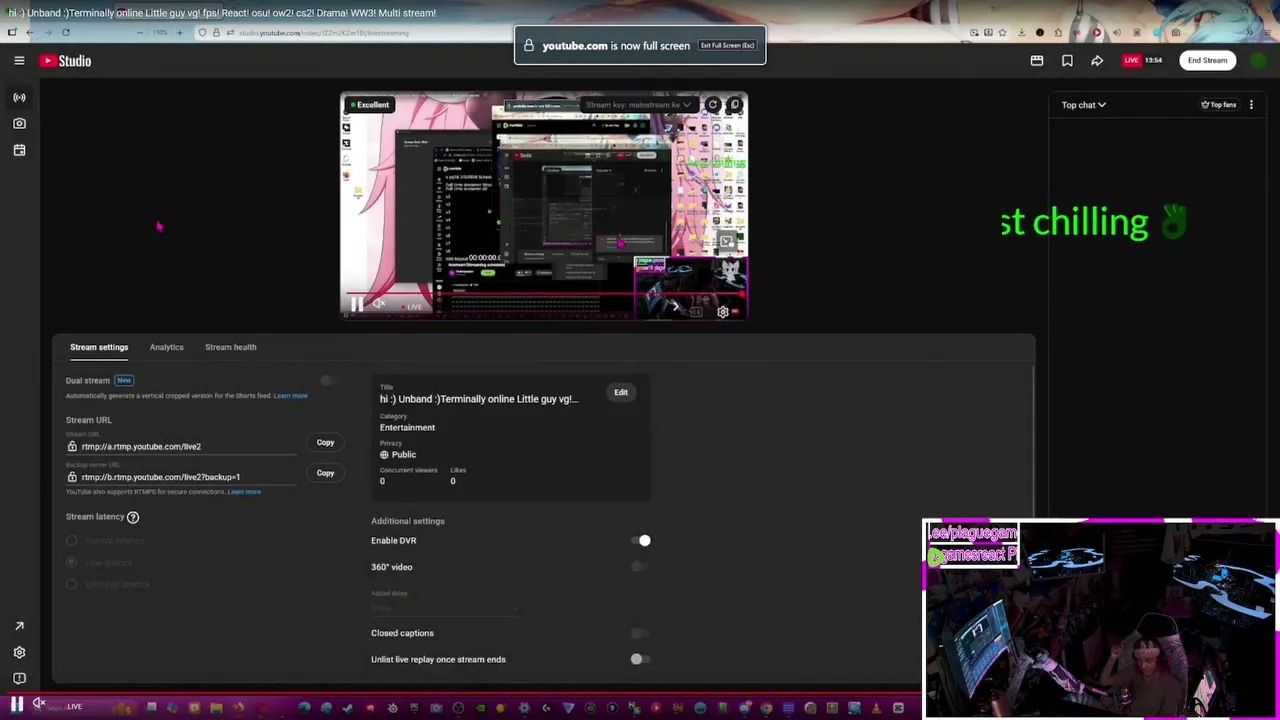The image size is (1280, 720).
Task: Open the Stream section in the left sidebar
Action: 19,97
